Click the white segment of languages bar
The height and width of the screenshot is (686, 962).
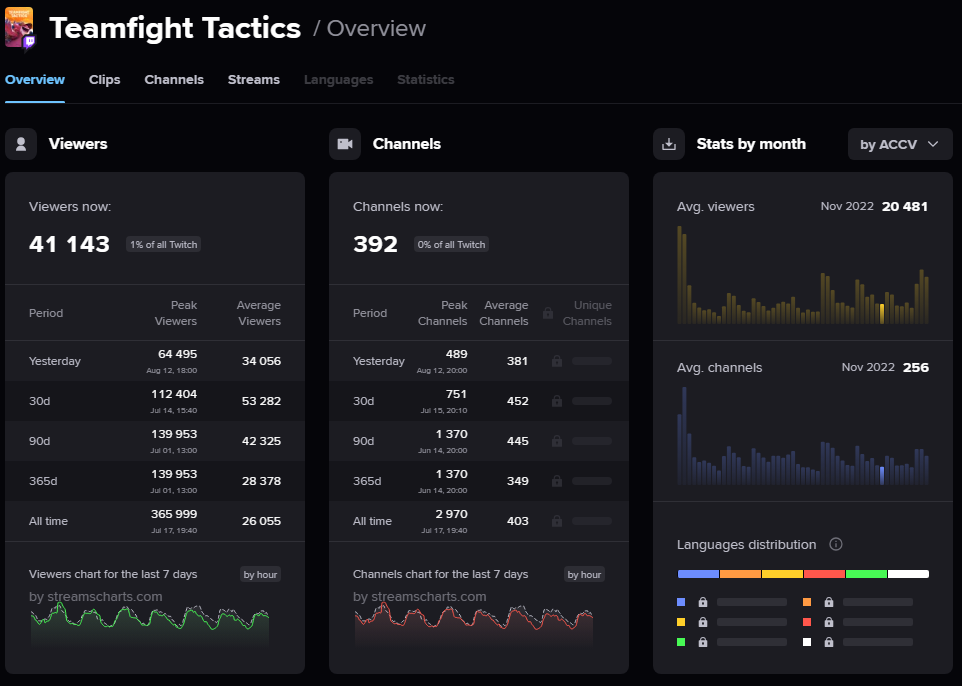pyautogui.click(x=909, y=574)
